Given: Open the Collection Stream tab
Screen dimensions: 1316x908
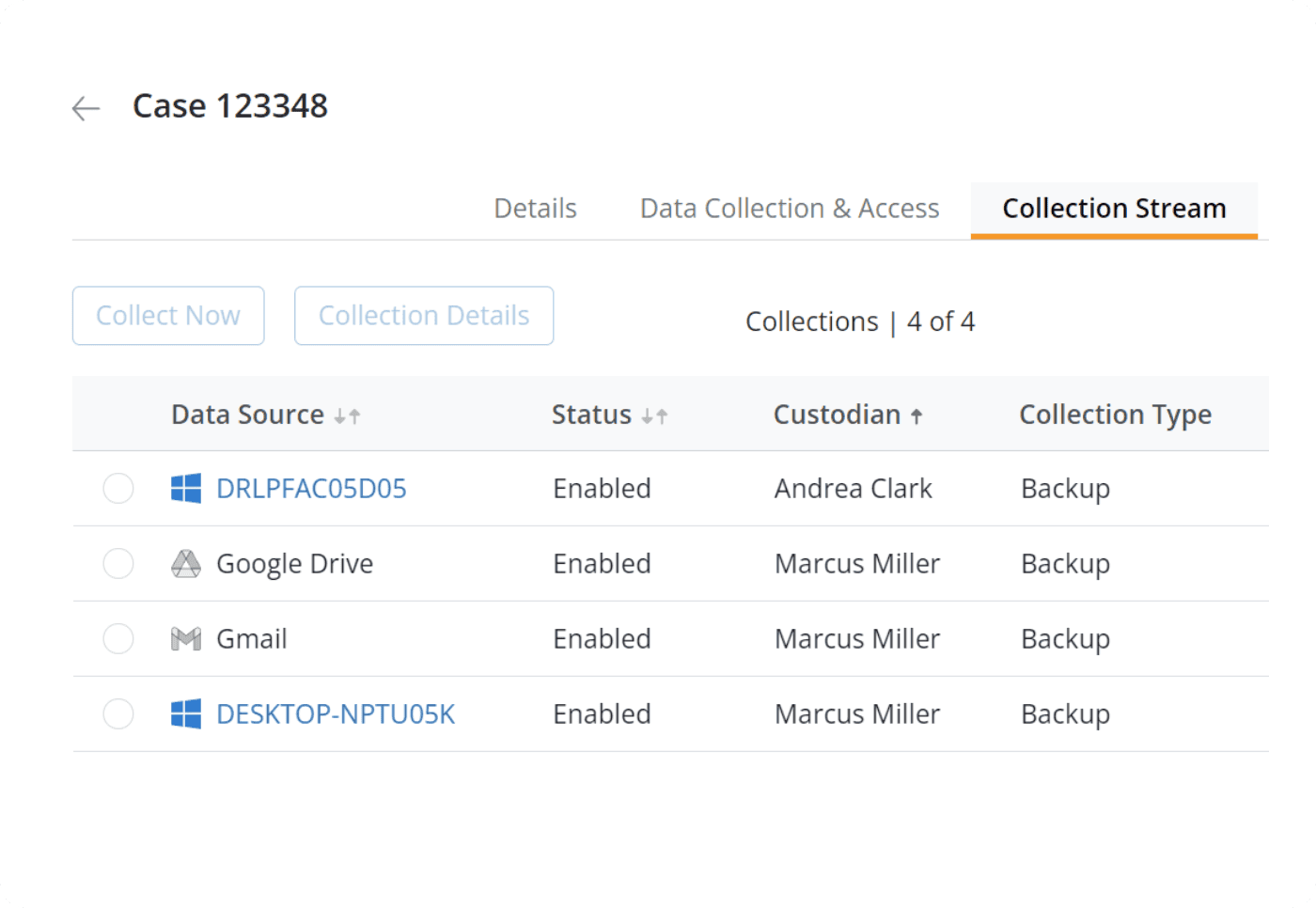Looking at the screenshot, I should [1114, 209].
